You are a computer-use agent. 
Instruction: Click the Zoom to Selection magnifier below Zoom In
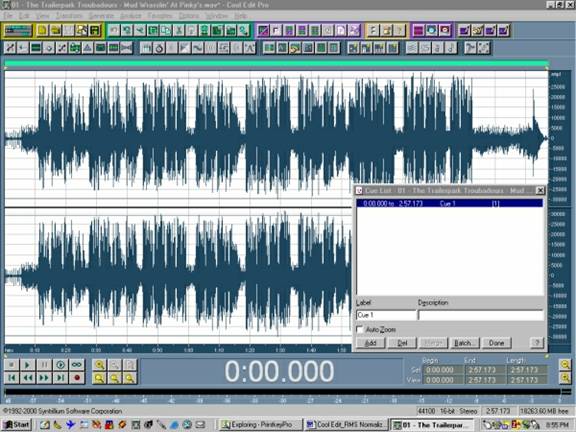coord(99,378)
